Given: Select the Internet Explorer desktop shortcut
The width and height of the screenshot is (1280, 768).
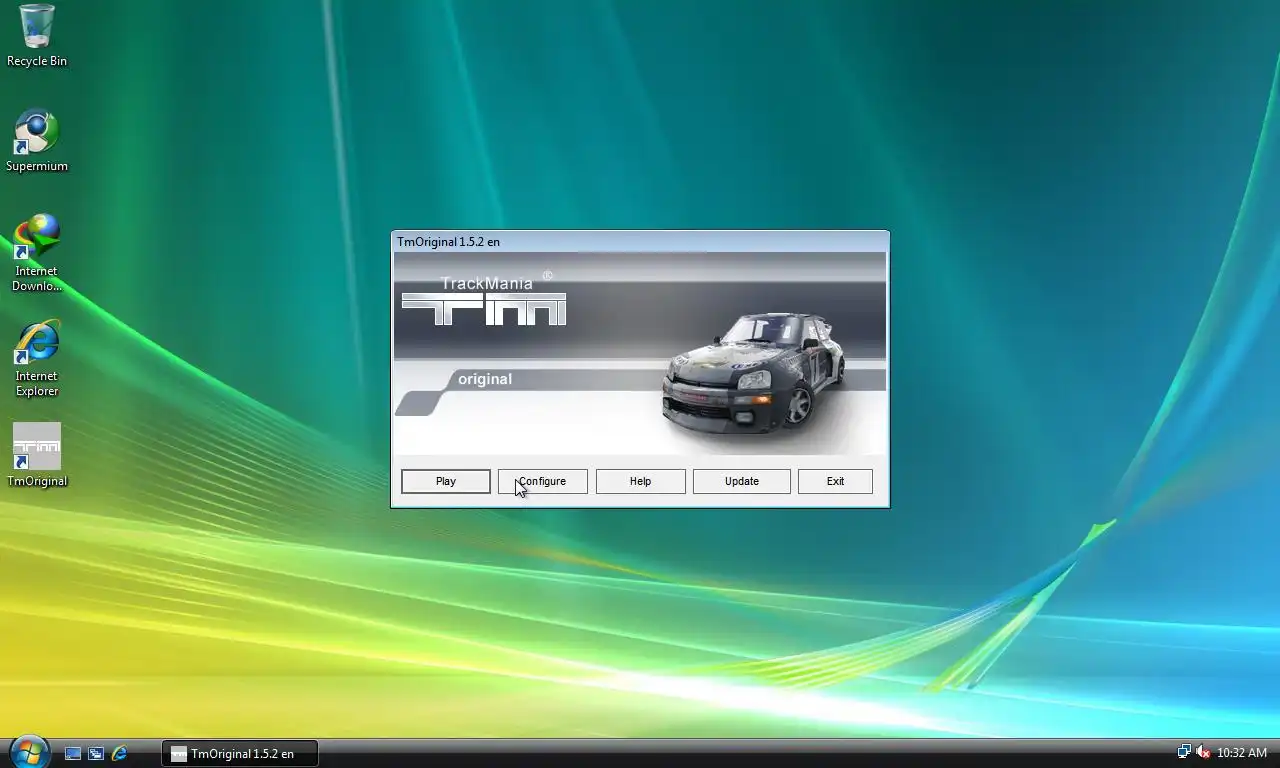Looking at the screenshot, I should click(37, 358).
